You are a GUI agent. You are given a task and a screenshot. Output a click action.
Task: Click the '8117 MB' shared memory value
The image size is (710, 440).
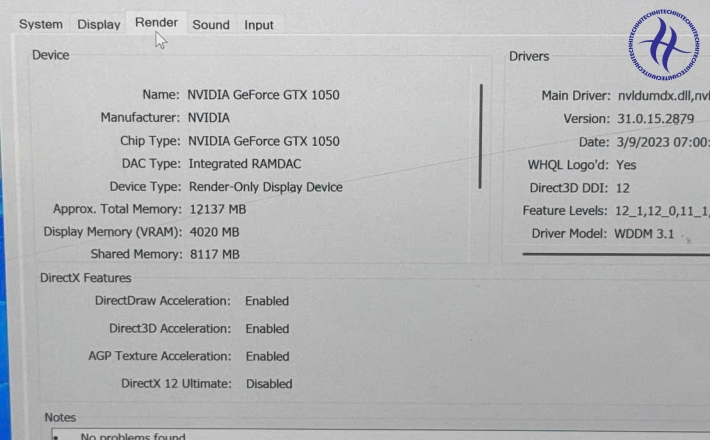[215, 254]
